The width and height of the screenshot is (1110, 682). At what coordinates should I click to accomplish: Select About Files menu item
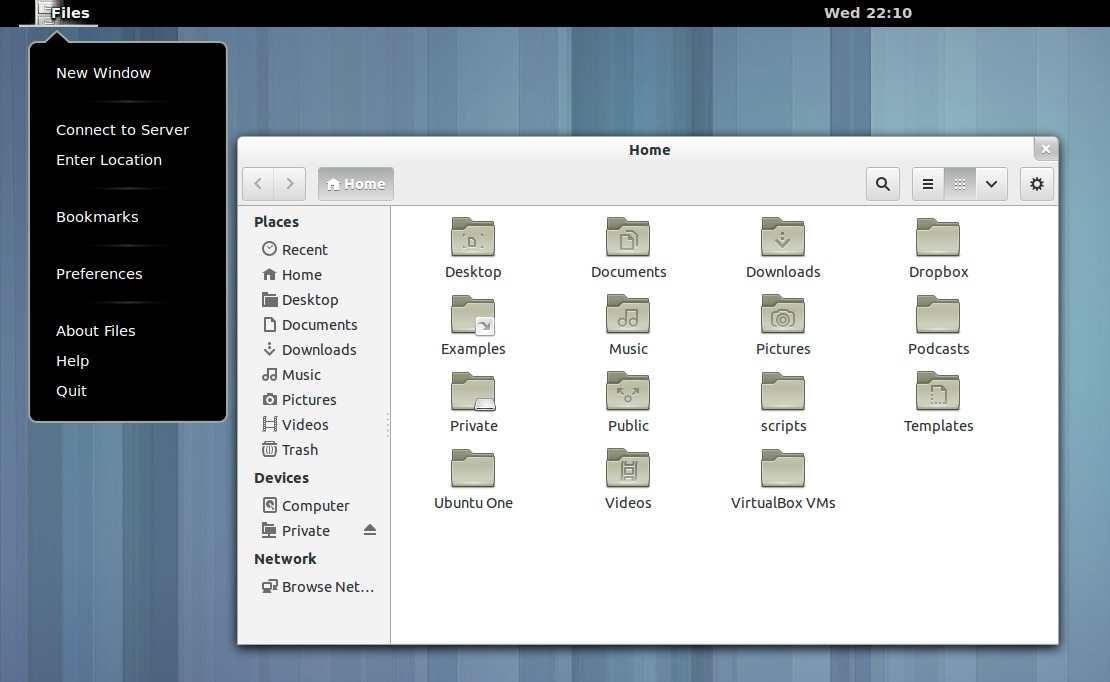point(128,331)
